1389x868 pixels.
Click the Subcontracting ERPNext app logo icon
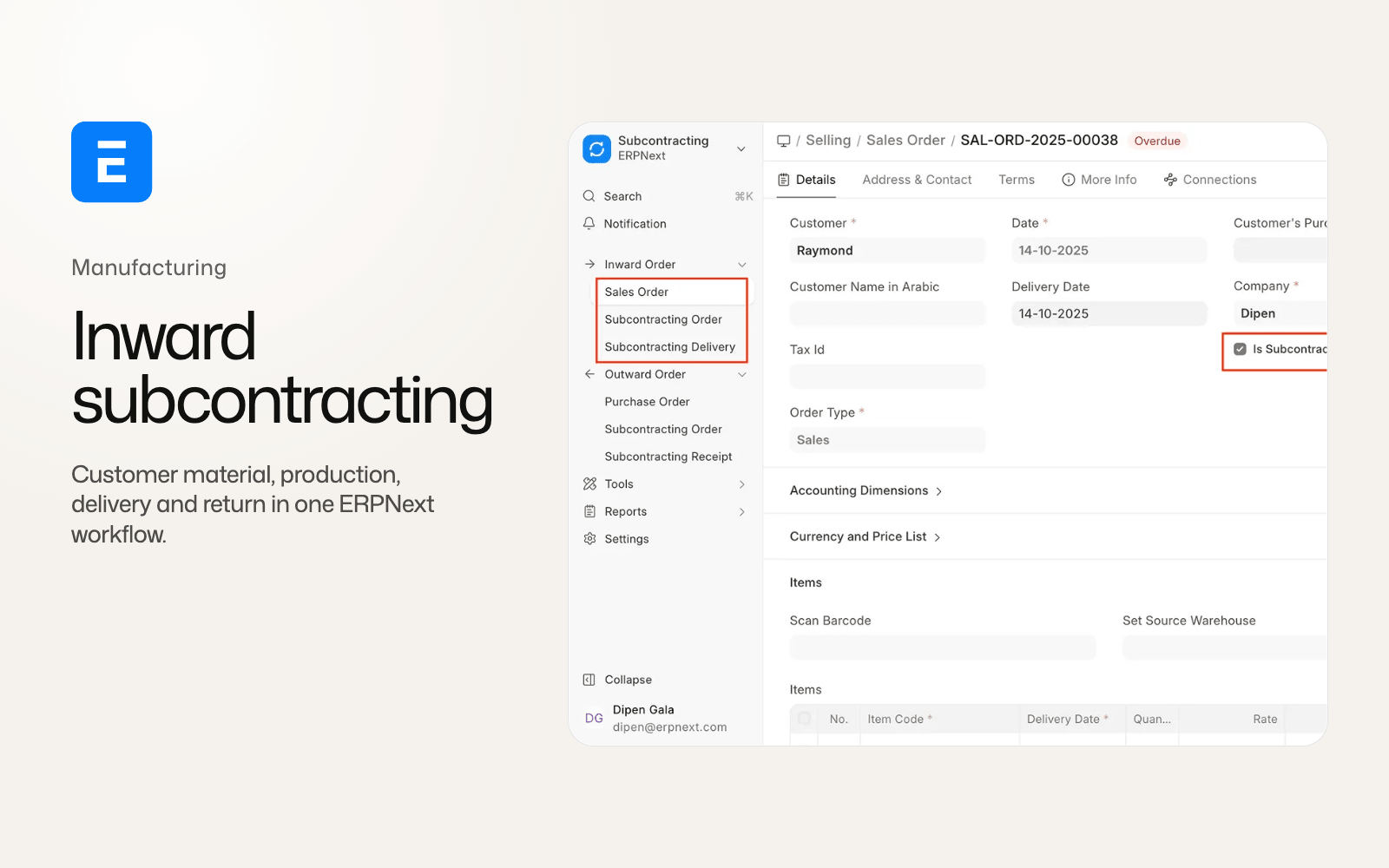596,148
